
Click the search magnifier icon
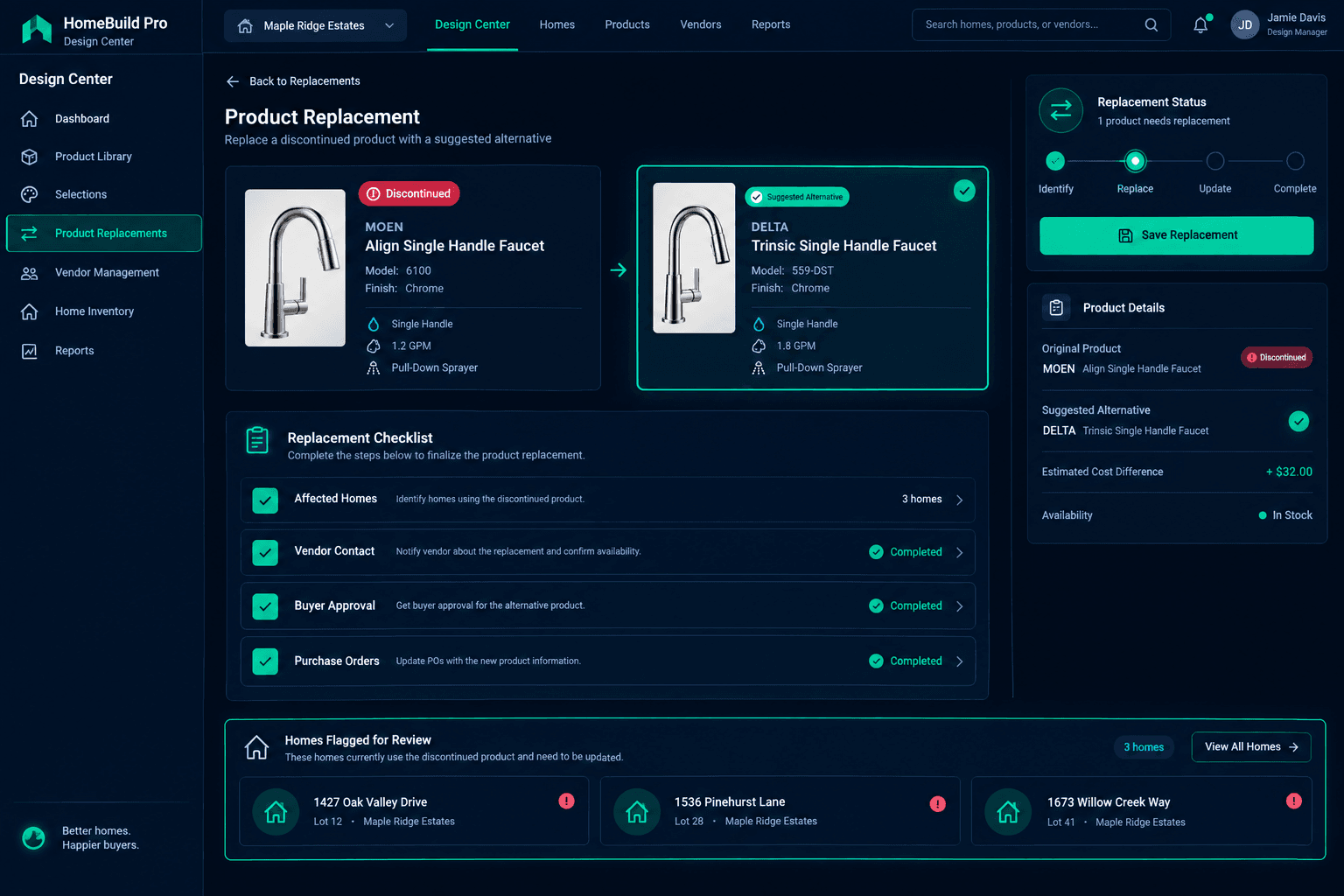pos(1151,24)
